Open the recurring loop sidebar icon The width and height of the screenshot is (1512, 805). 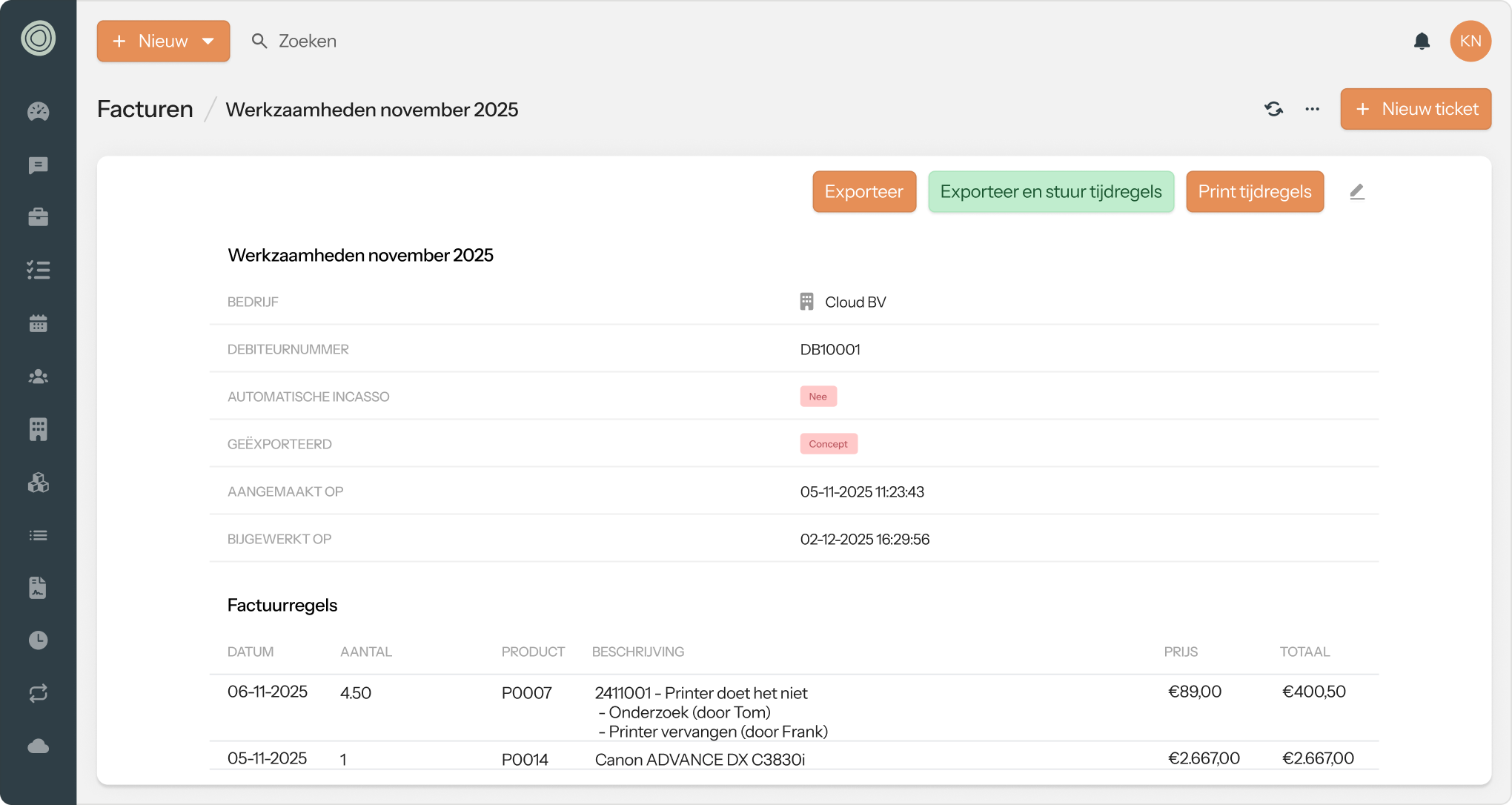pos(39,693)
